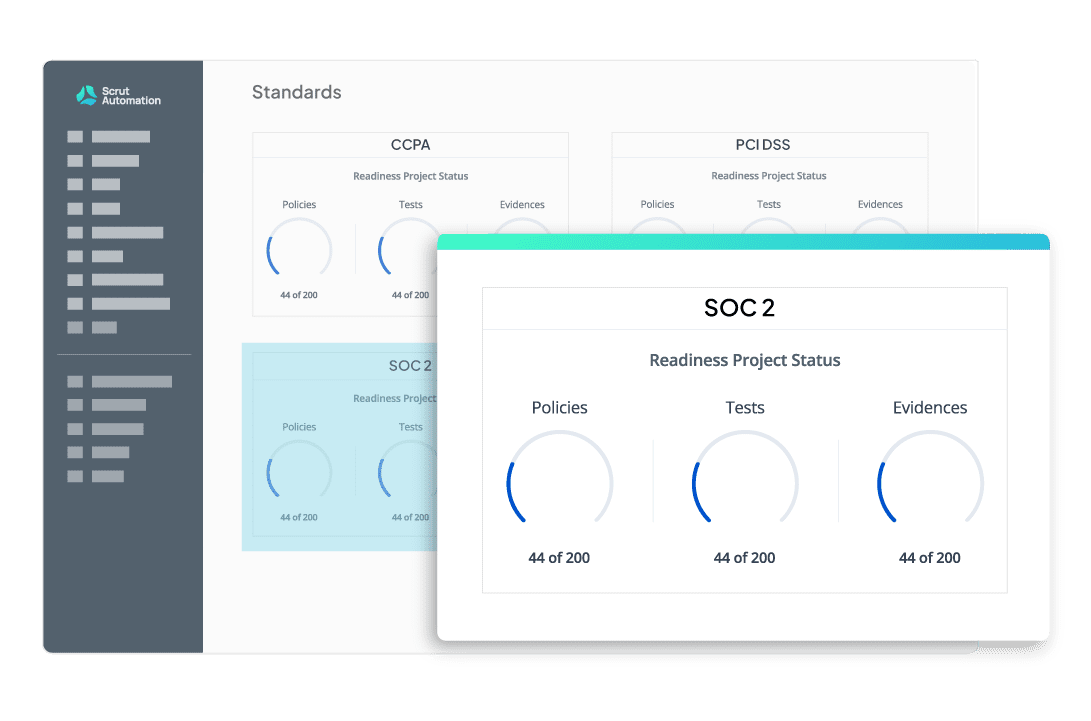Click 44 of 200 under background SOC 2 Tests
The image size is (1091, 721).
pos(411,518)
